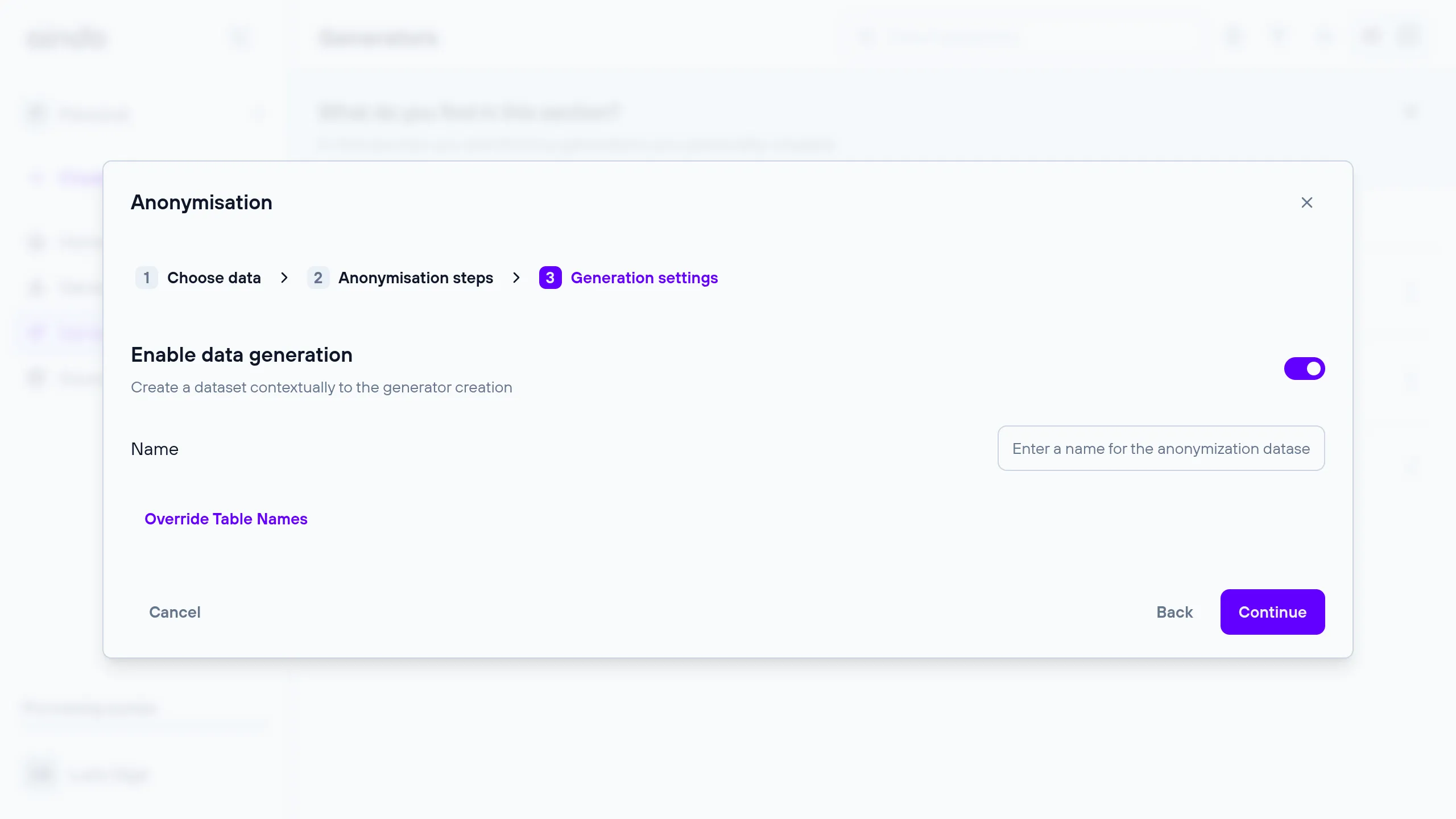Click the numbered badge beside Anonymisation steps
1456x819 pixels.
[x=318, y=278]
